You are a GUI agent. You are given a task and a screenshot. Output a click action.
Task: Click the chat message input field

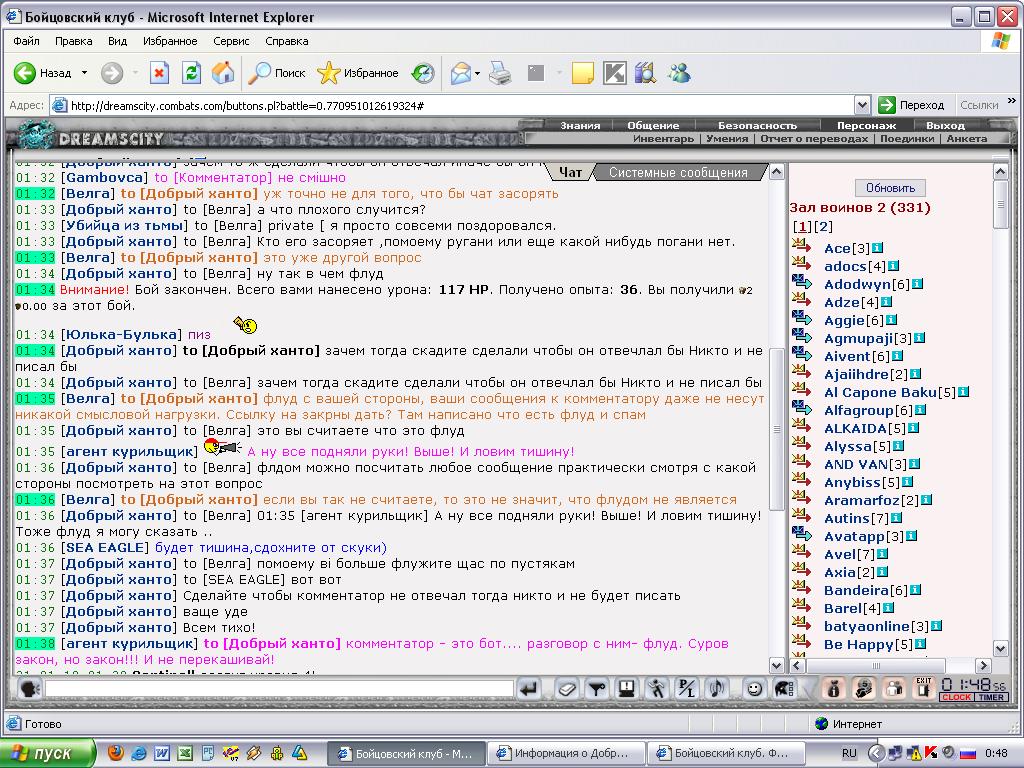(x=279, y=688)
